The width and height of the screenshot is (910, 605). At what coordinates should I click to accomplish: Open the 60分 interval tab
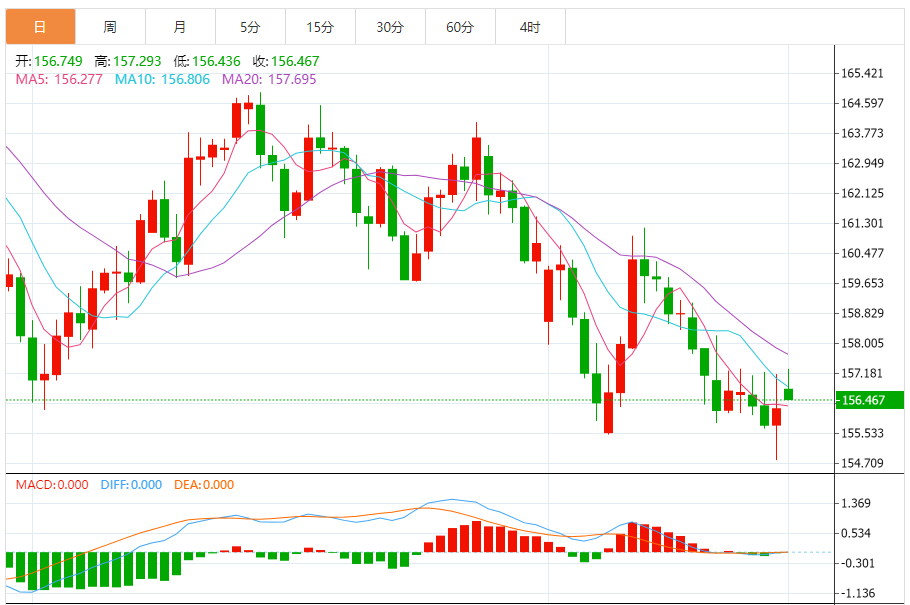[x=460, y=27]
